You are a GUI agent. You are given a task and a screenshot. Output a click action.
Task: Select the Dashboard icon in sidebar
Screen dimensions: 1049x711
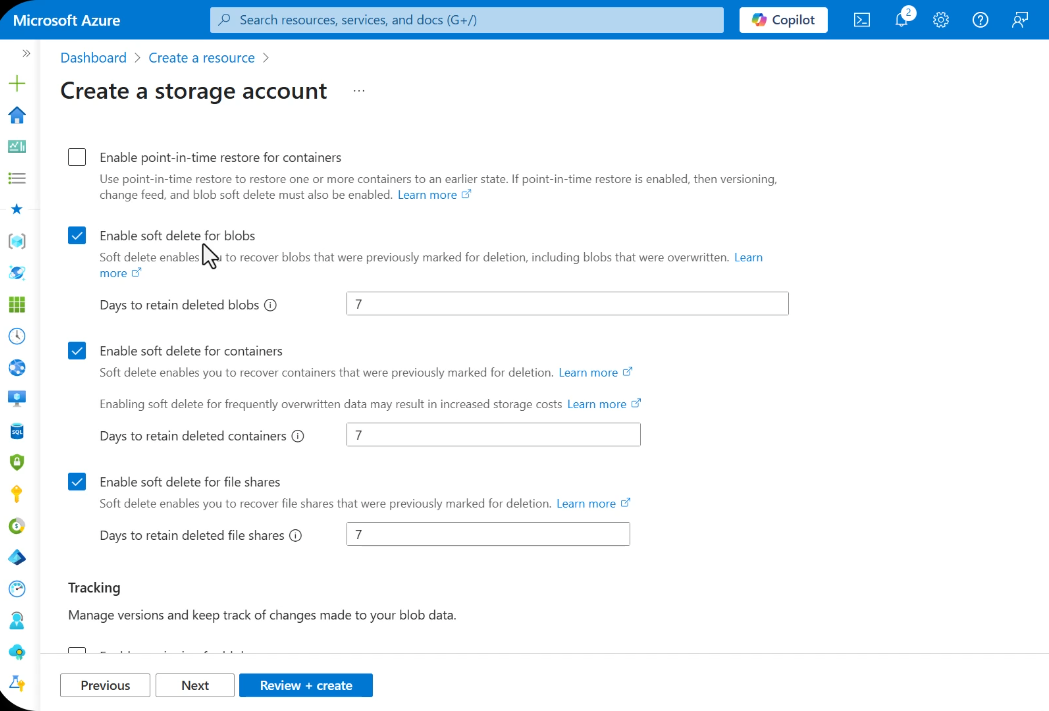16,146
